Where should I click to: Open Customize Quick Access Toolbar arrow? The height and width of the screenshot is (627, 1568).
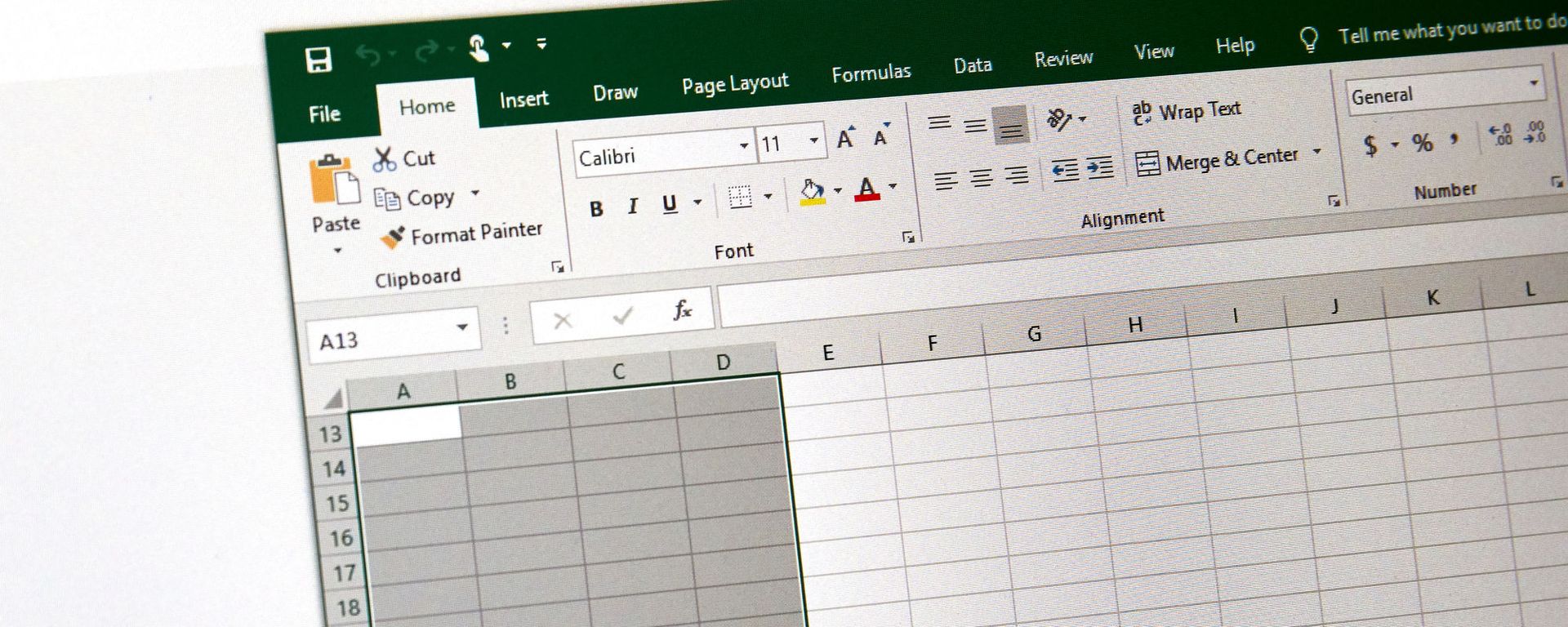[x=541, y=43]
